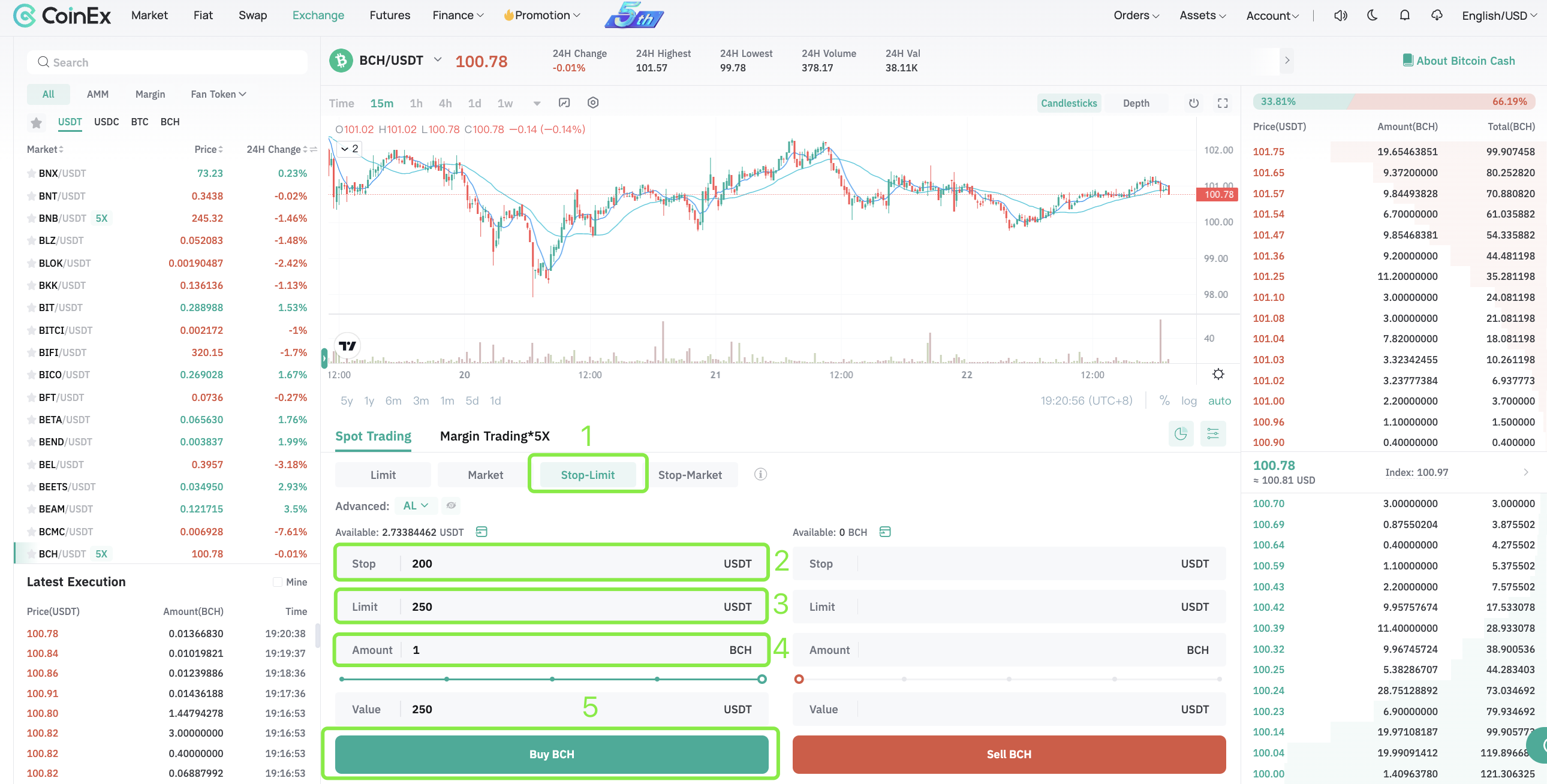Image resolution: width=1547 pixels, height=784 pixels.
Task: Open trading preferences sliders icon
Action: tap(1212, 434)
